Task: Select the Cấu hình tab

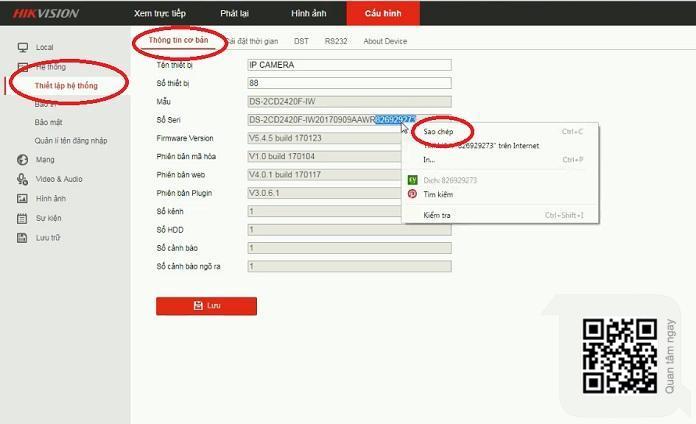Action: click(383, 13)
